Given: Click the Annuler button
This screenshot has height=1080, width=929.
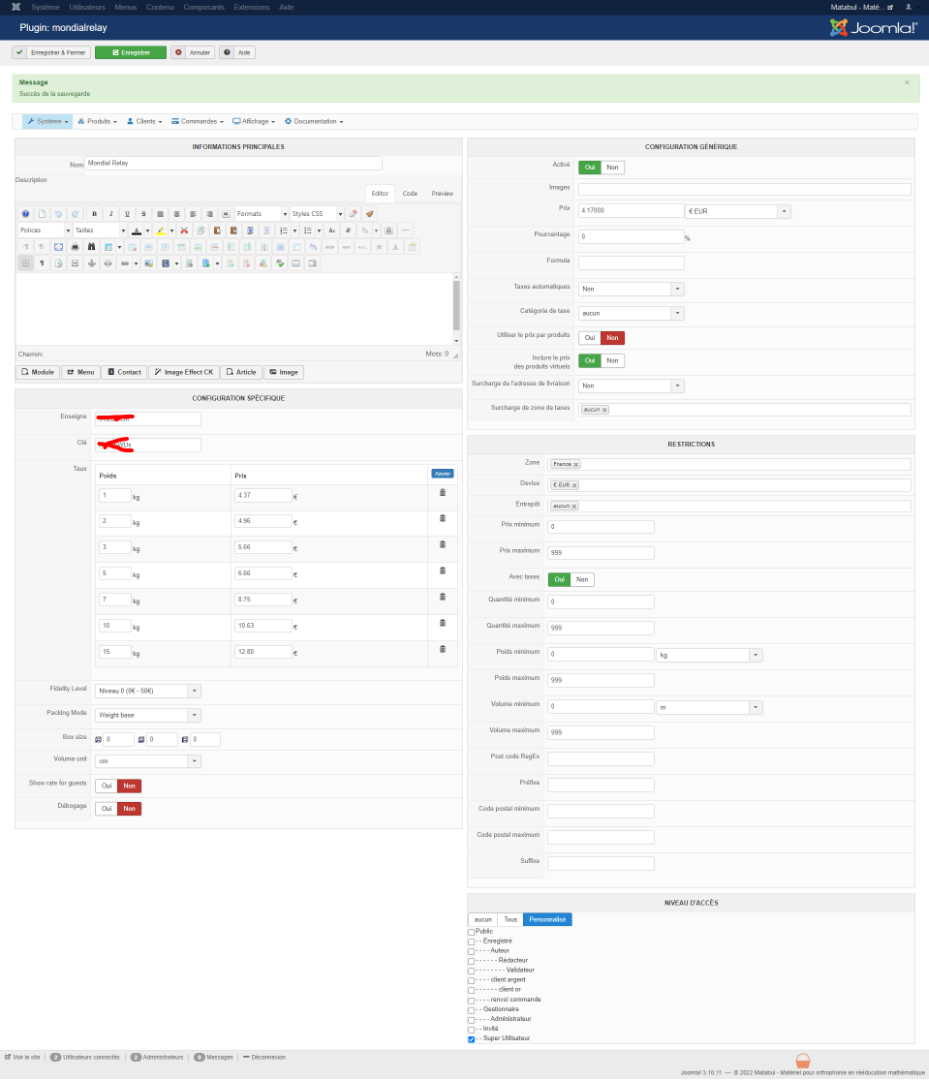Looking at the screenshot, I should pyautogui.click(x=192, y=52).
